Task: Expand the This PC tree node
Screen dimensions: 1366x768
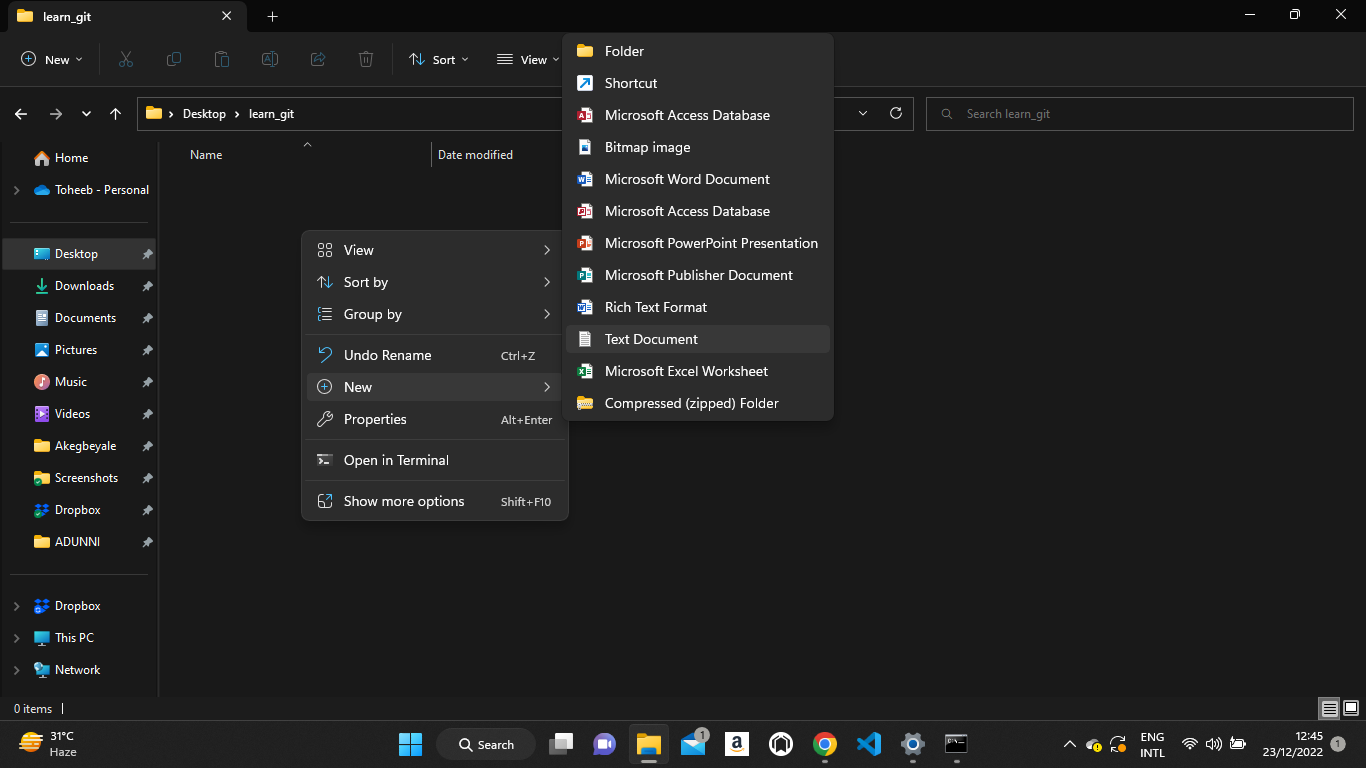Action: [x=16, y=638]
